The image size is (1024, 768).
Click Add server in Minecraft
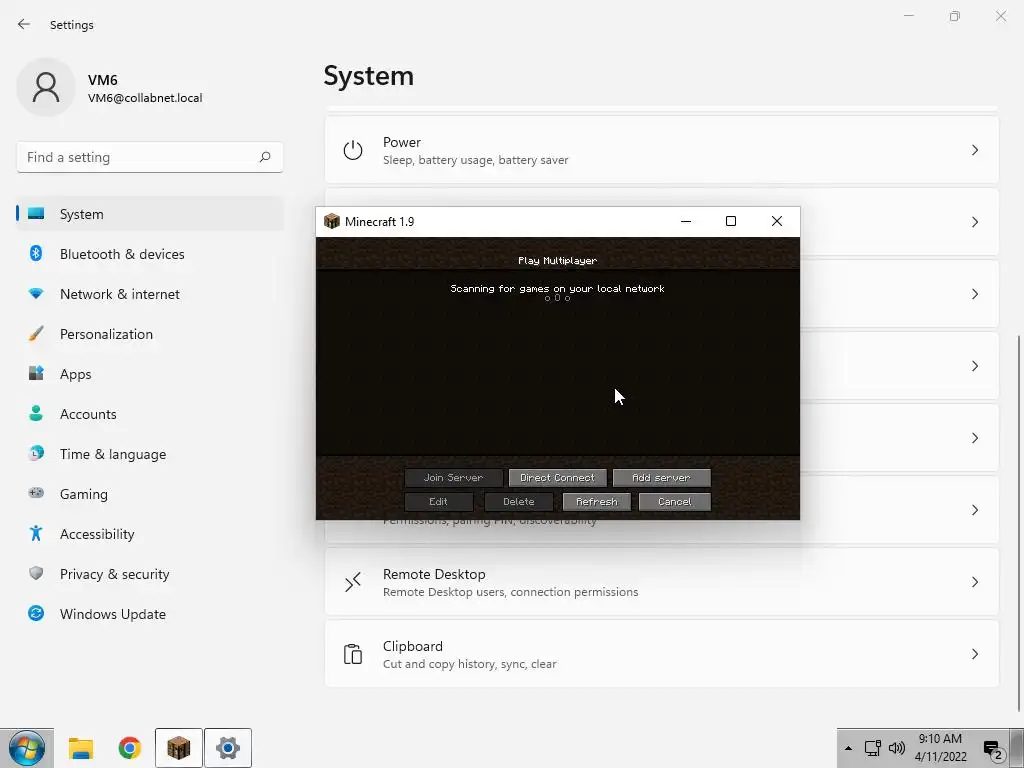pyautogui.click(x=662, y=478)
